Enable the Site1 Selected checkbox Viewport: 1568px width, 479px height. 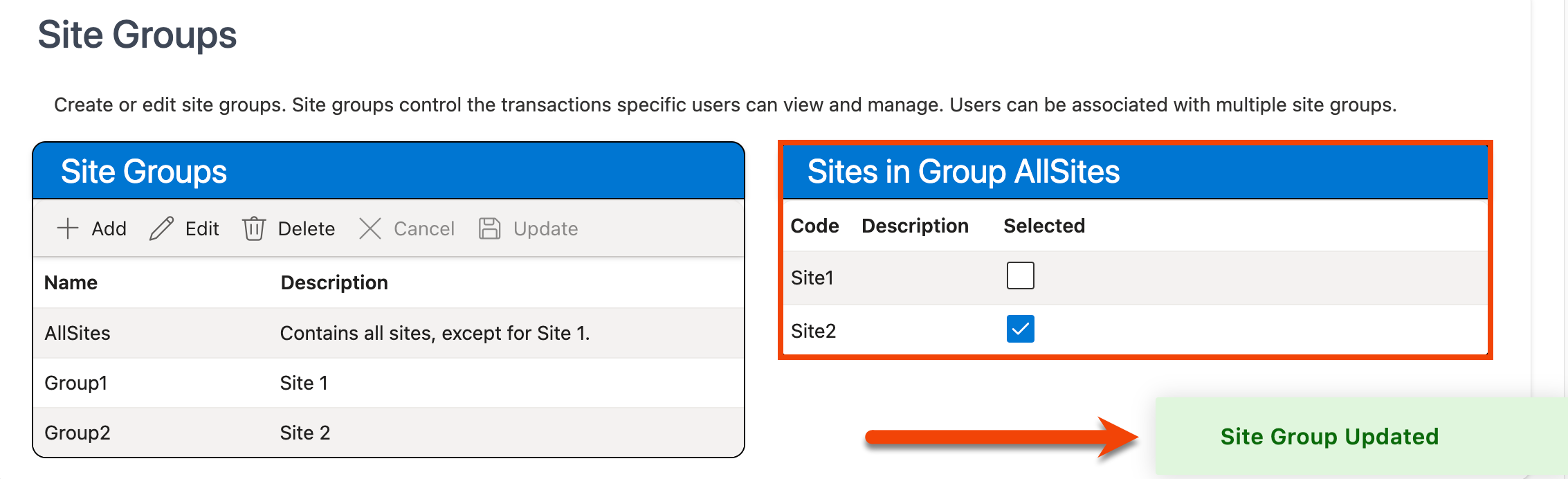[1020, 275]
